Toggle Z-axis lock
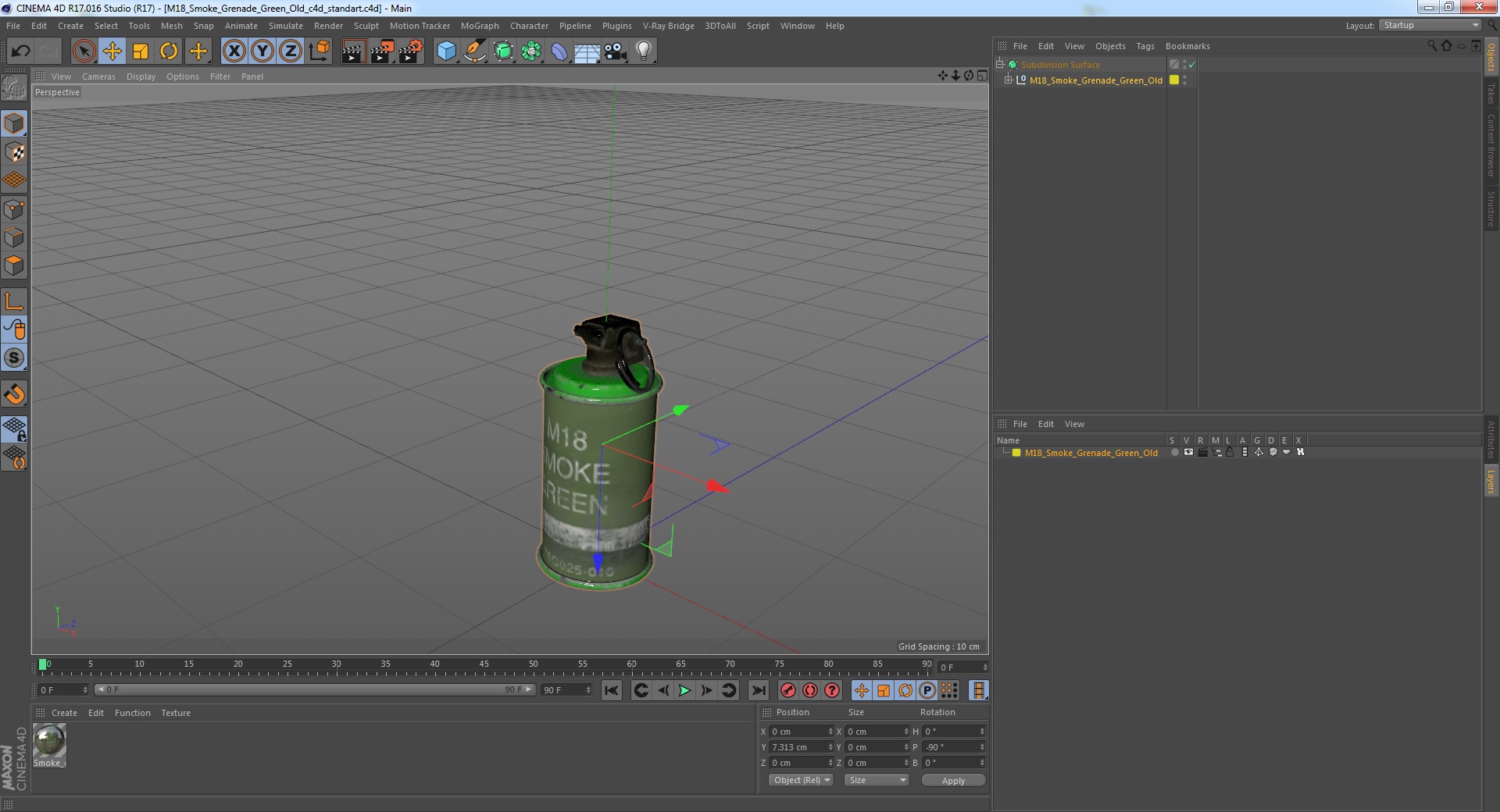Screen dimensions: 1500x812 coord(291,52)
